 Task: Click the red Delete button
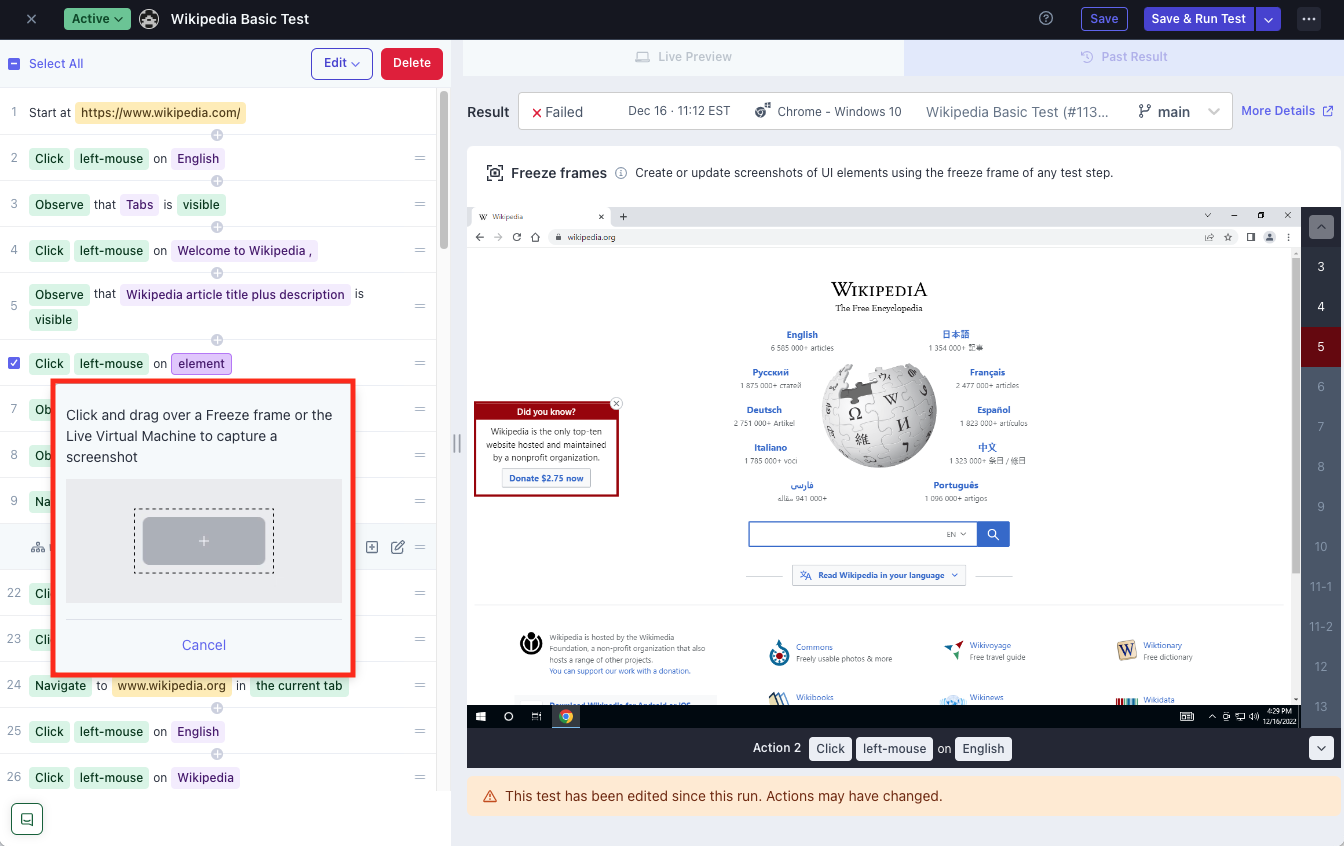coord(412,63)
